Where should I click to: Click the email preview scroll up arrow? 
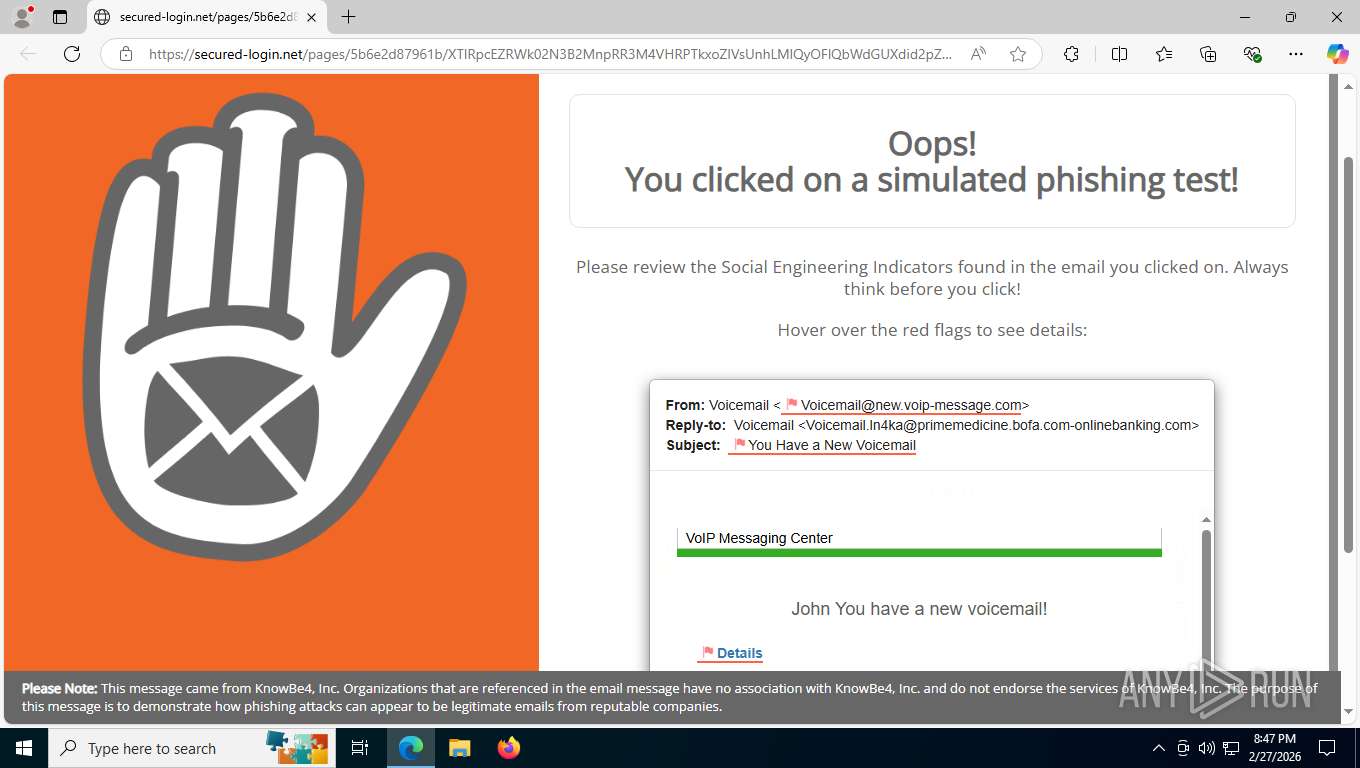1206,520
